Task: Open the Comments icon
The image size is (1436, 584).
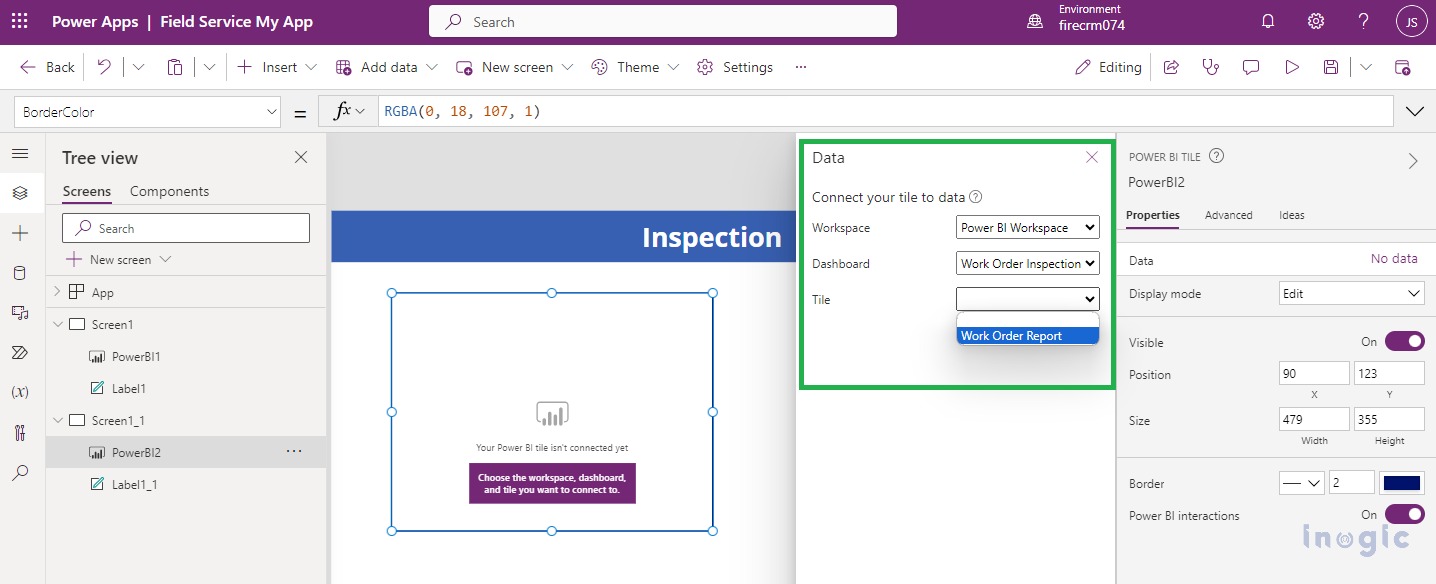Action: point(1250,67)
